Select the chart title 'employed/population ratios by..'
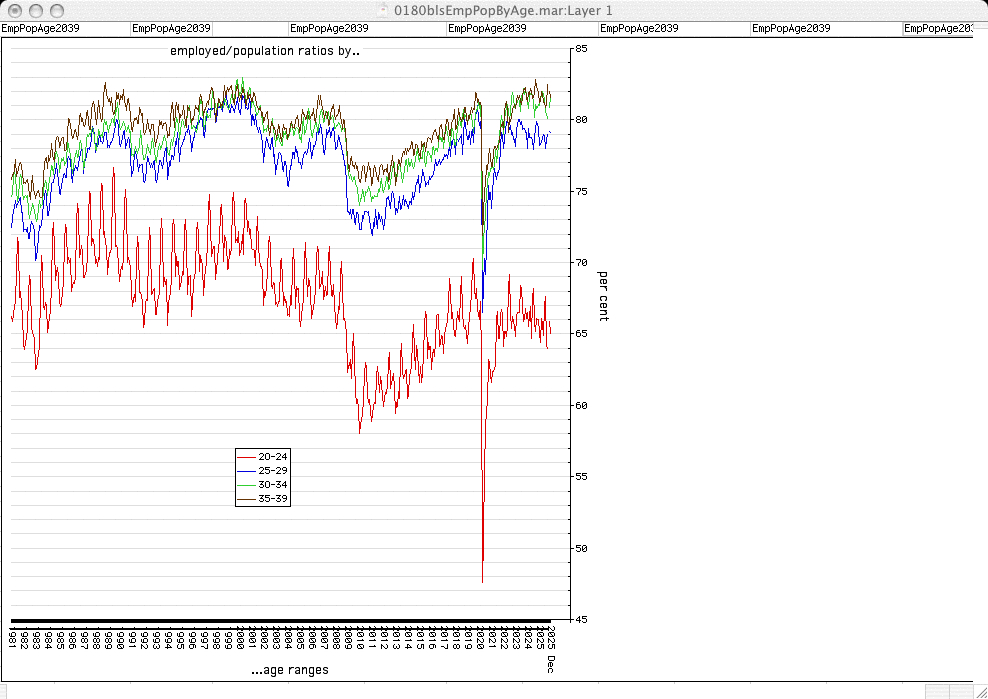This screenshot has height=699, width=988. point(264,50)
